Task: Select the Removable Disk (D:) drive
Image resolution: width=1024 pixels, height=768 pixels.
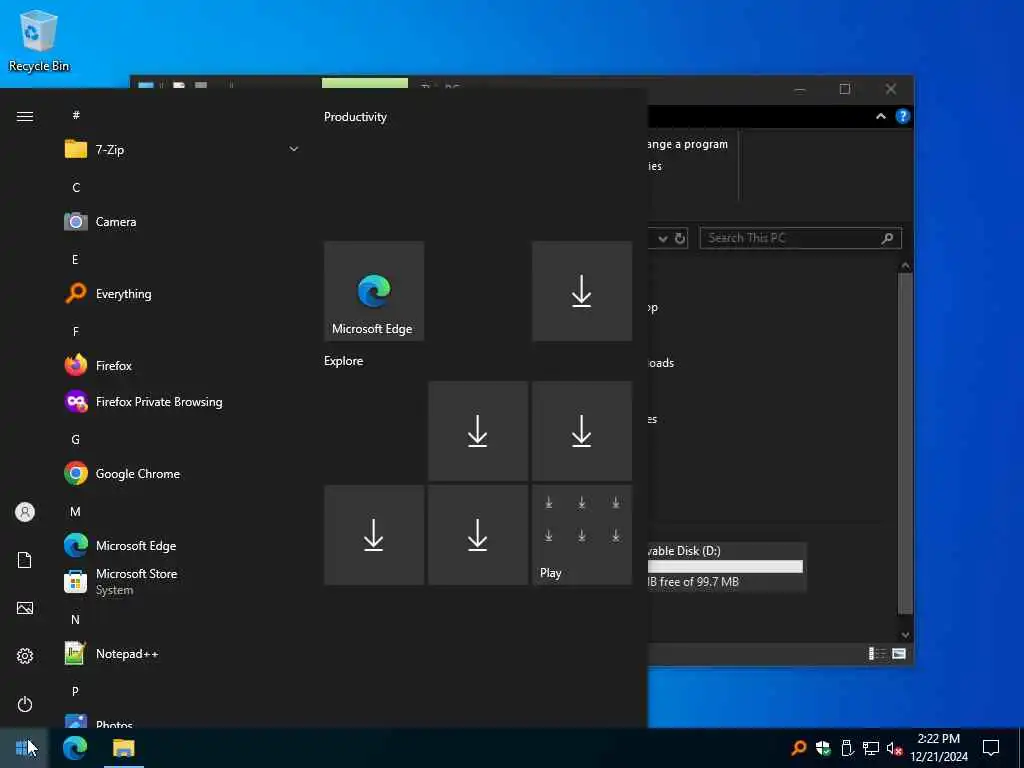Action: (727, 566)
